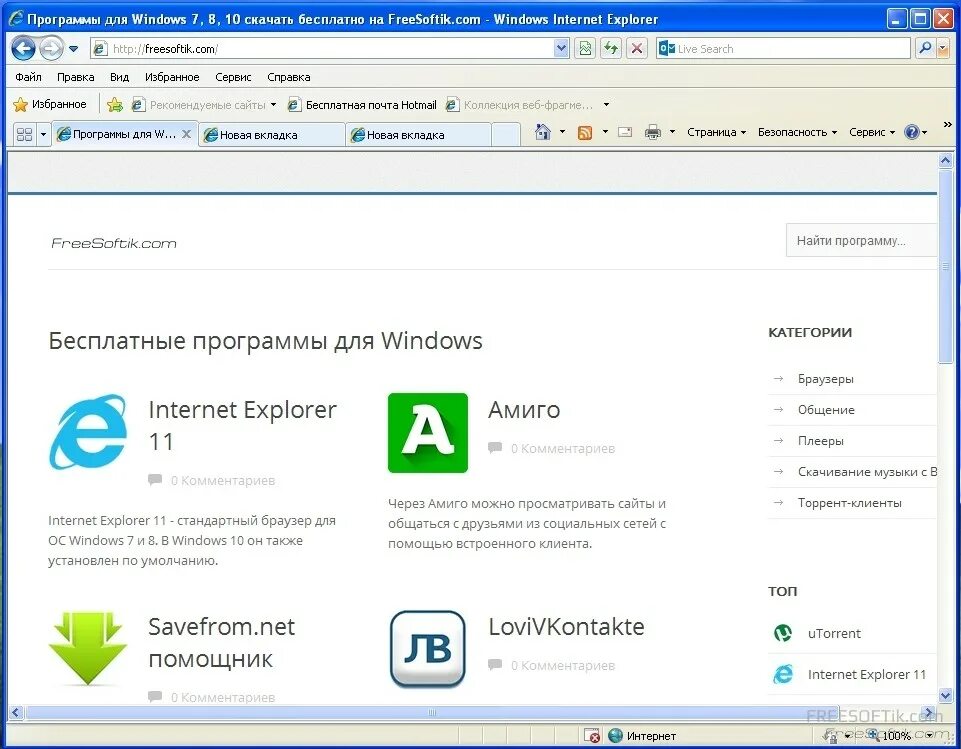Click the Savefrom.net green arrow image

pos(88,647)
